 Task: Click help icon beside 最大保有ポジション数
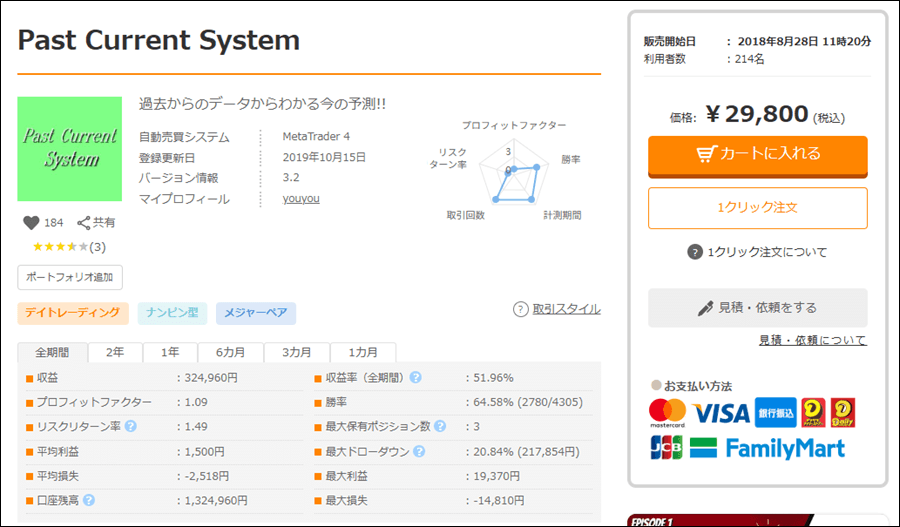pyautogui.click(x=439, y=427)
